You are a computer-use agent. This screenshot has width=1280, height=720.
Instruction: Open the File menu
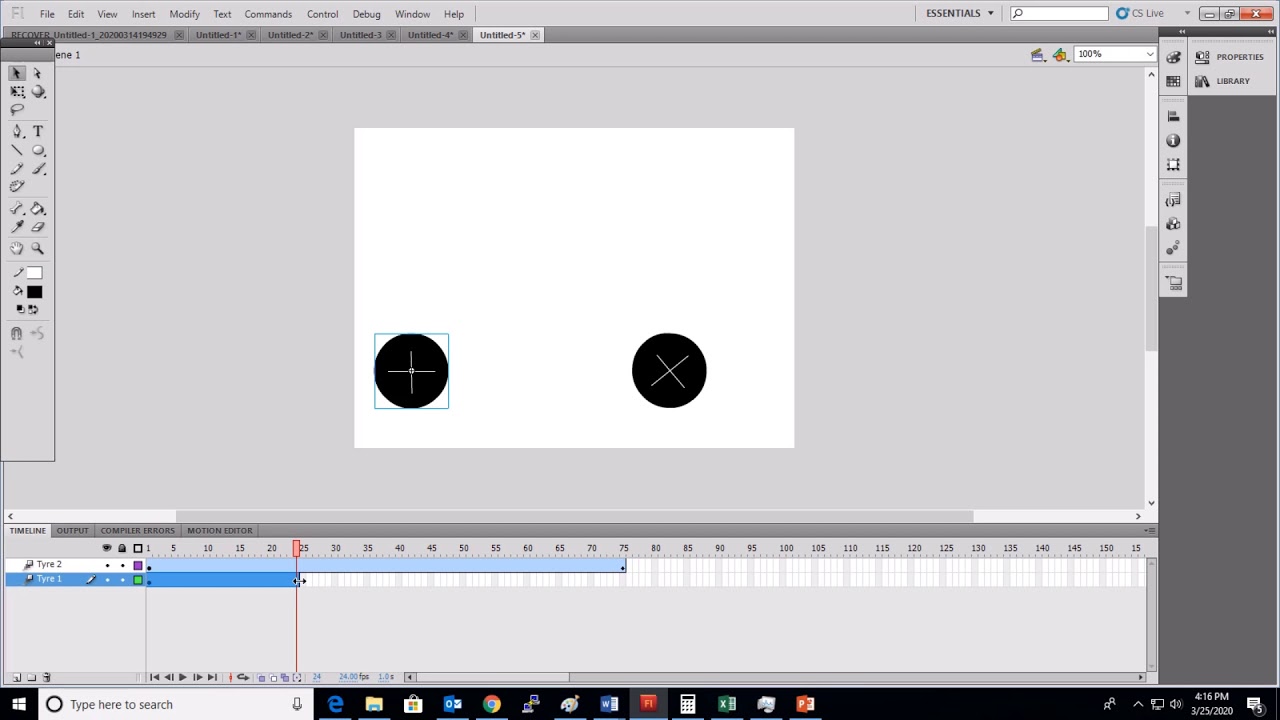click(x=47, y=14)
